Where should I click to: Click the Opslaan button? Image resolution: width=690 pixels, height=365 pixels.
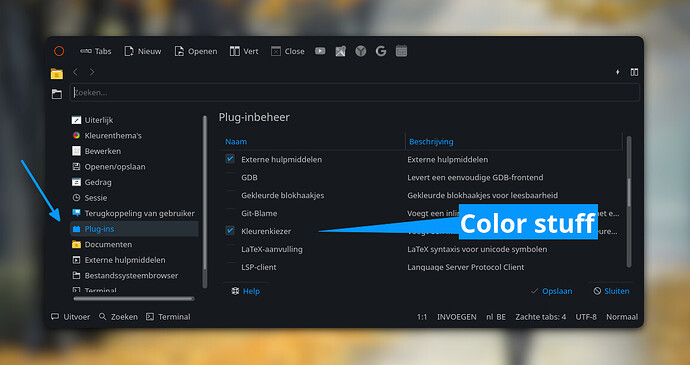pos(551,291)
